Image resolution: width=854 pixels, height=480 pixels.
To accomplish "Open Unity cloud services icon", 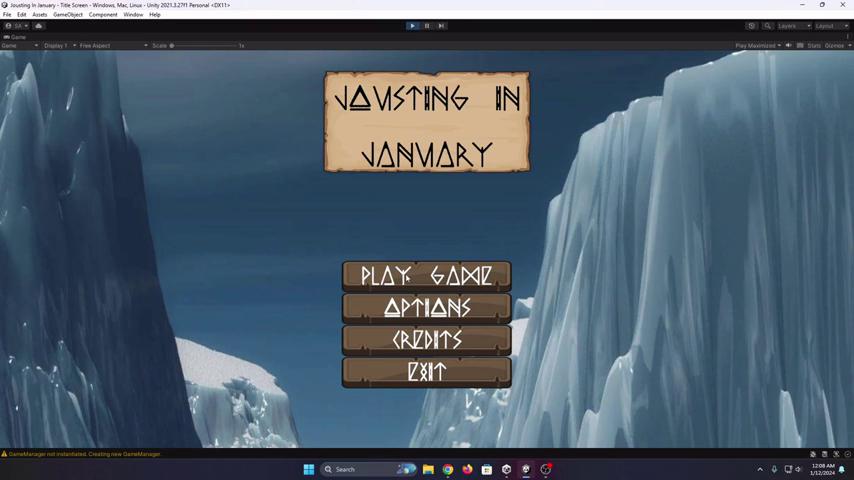I will coord(39,26).
